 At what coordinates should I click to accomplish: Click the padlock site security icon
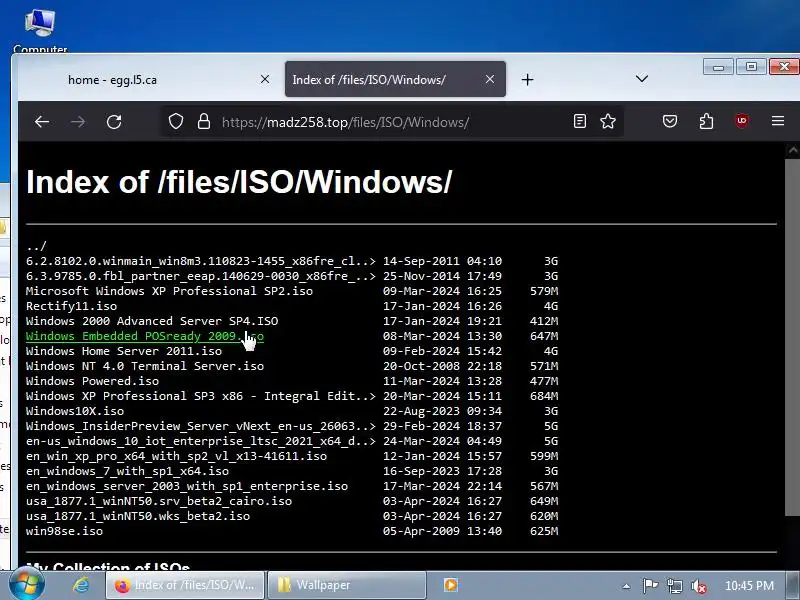[204, 121]
